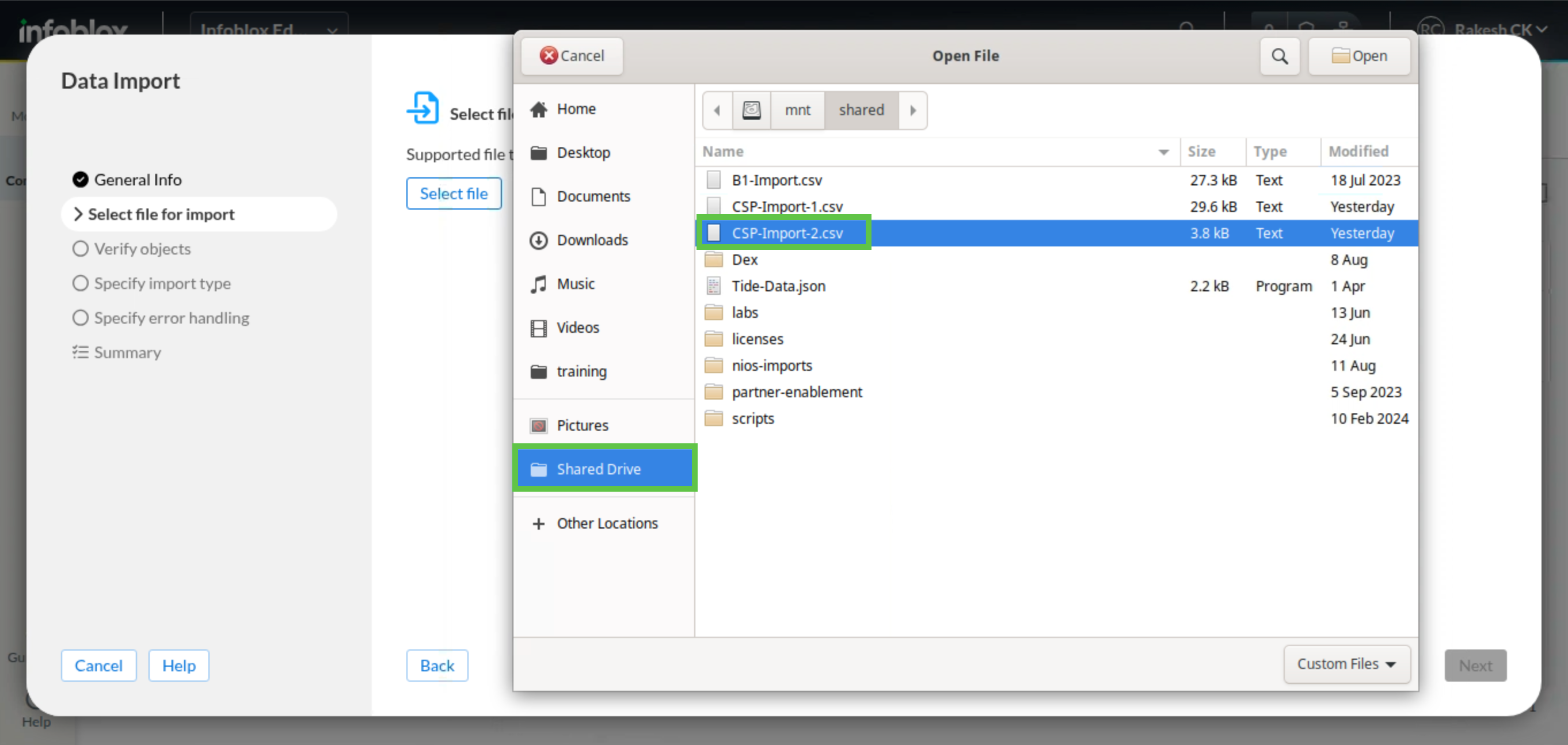Click the Back button in Data Import
1568x745 pixels.
[436, 666]
